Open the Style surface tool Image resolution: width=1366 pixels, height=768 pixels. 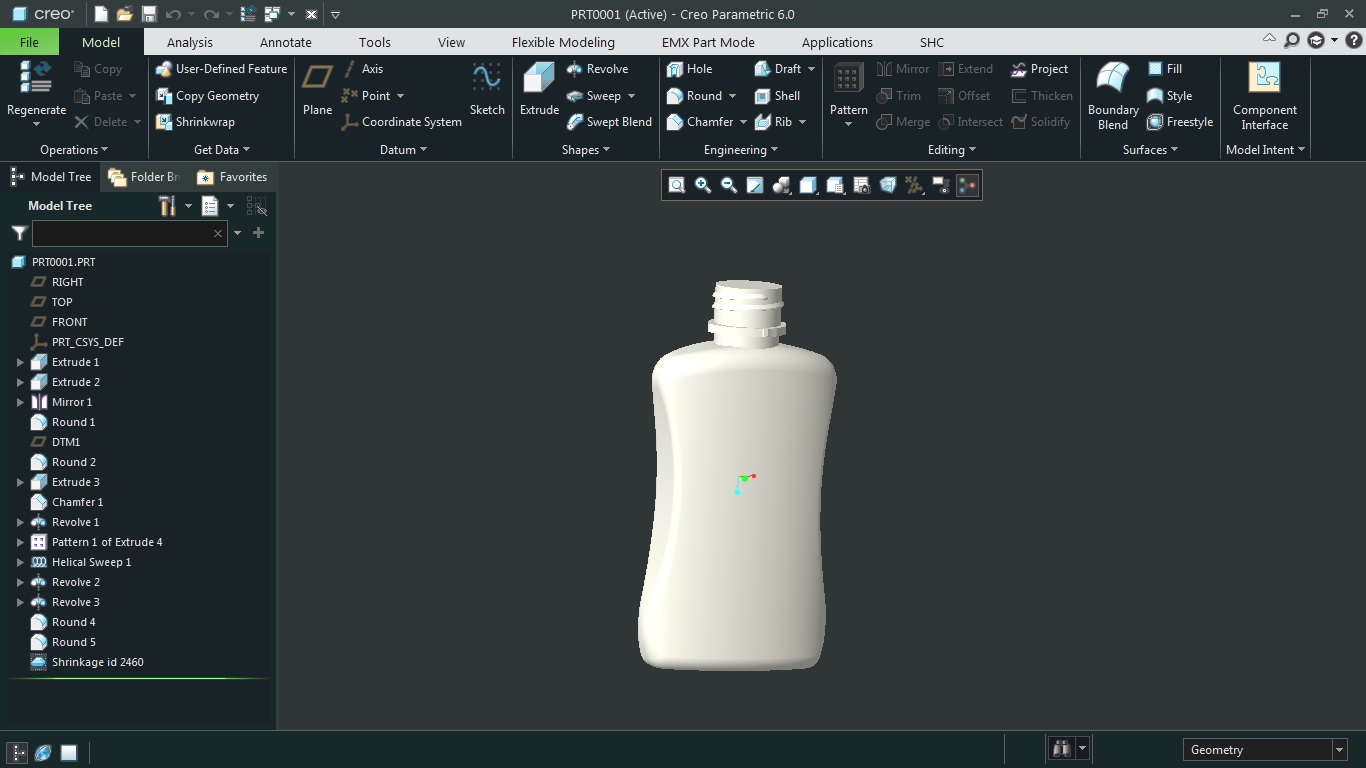coord(1169,96)
